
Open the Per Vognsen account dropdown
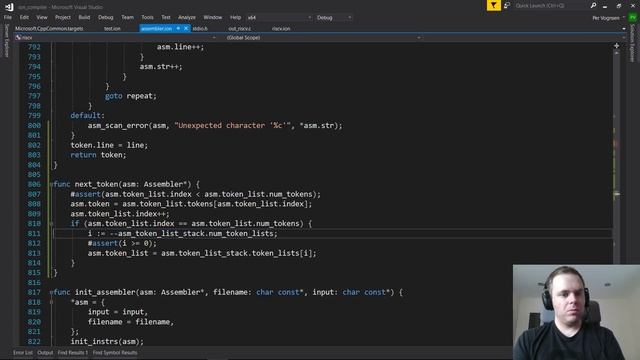tap(608, 18)
